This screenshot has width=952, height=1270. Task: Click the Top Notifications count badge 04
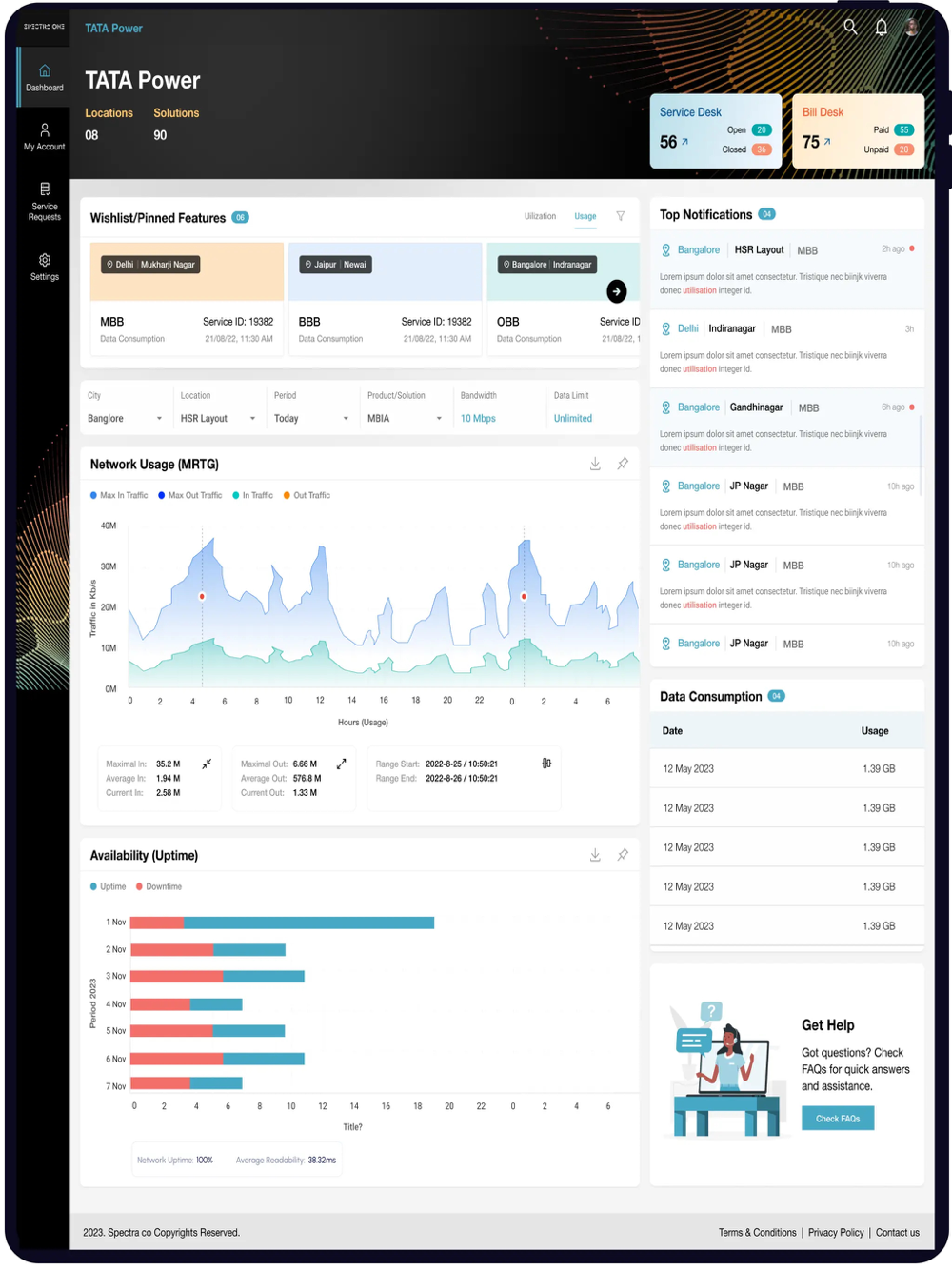(766, 214)
